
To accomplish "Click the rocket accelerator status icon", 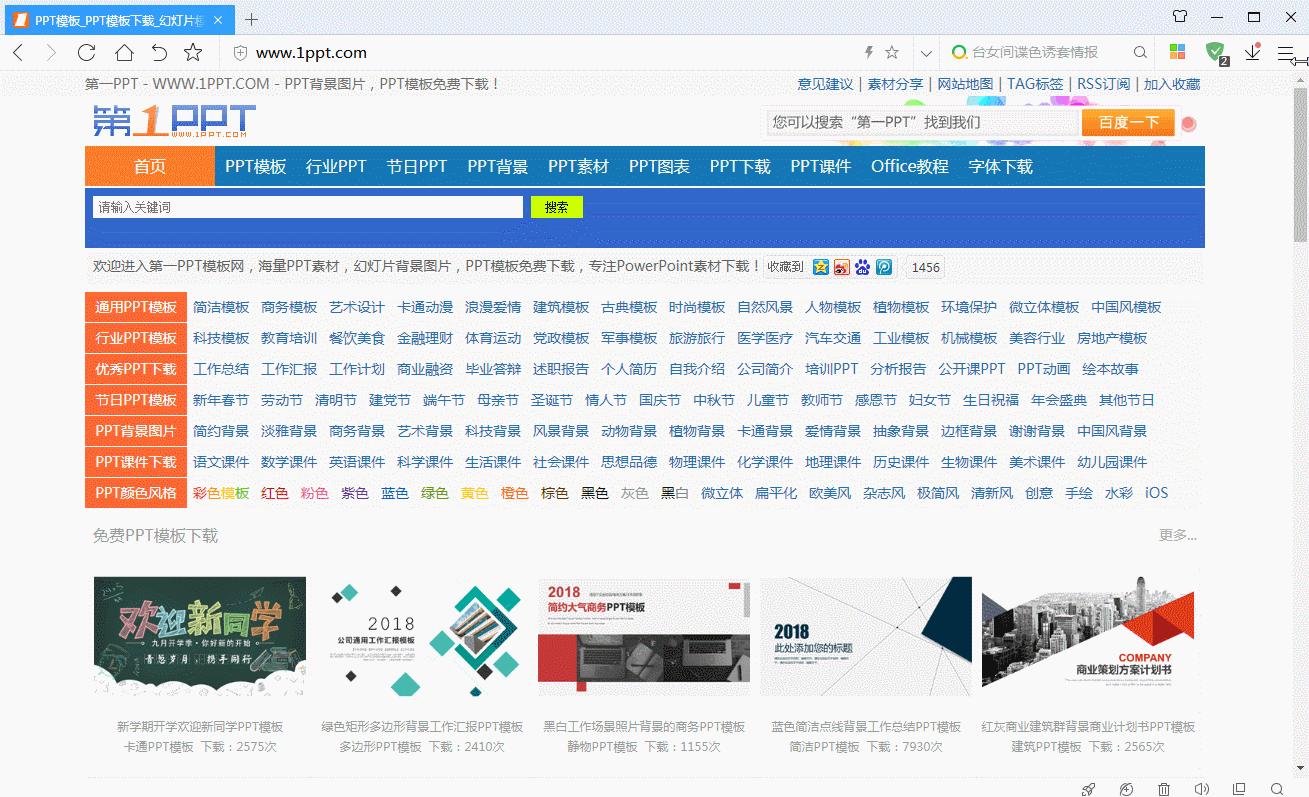I will [1088, 789].
